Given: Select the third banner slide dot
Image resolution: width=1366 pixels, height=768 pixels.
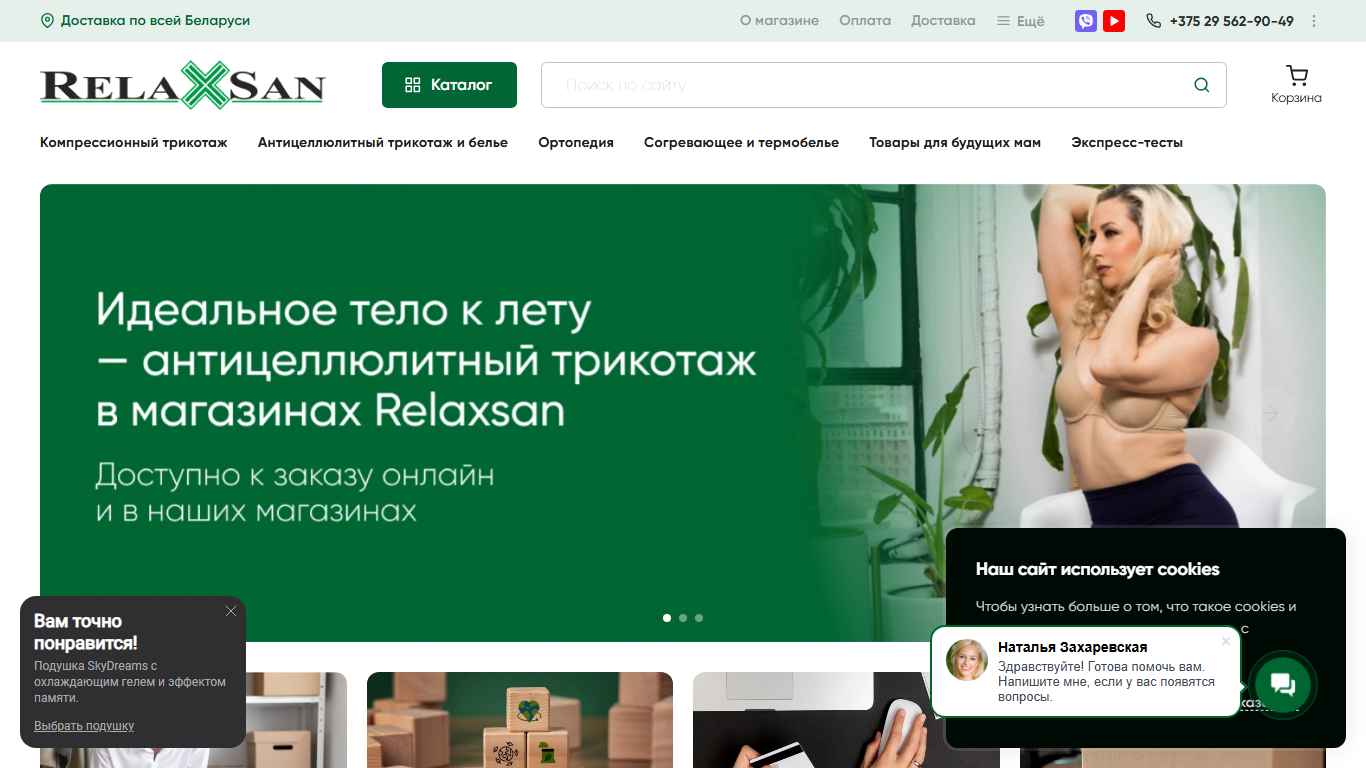Looking at the screenshot, I should pos(699,618).
